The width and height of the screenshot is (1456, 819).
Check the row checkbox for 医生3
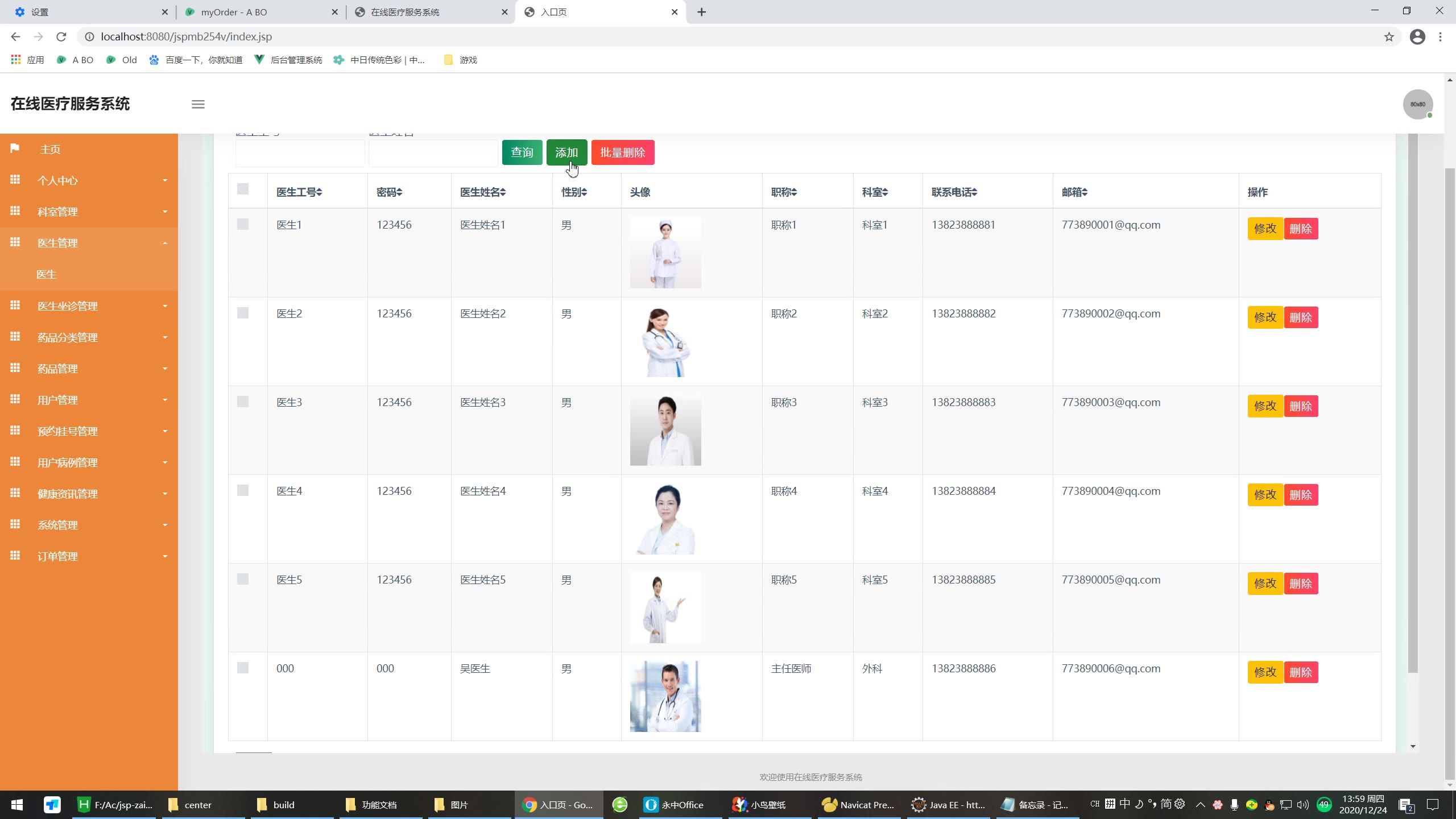pos(243,402)
